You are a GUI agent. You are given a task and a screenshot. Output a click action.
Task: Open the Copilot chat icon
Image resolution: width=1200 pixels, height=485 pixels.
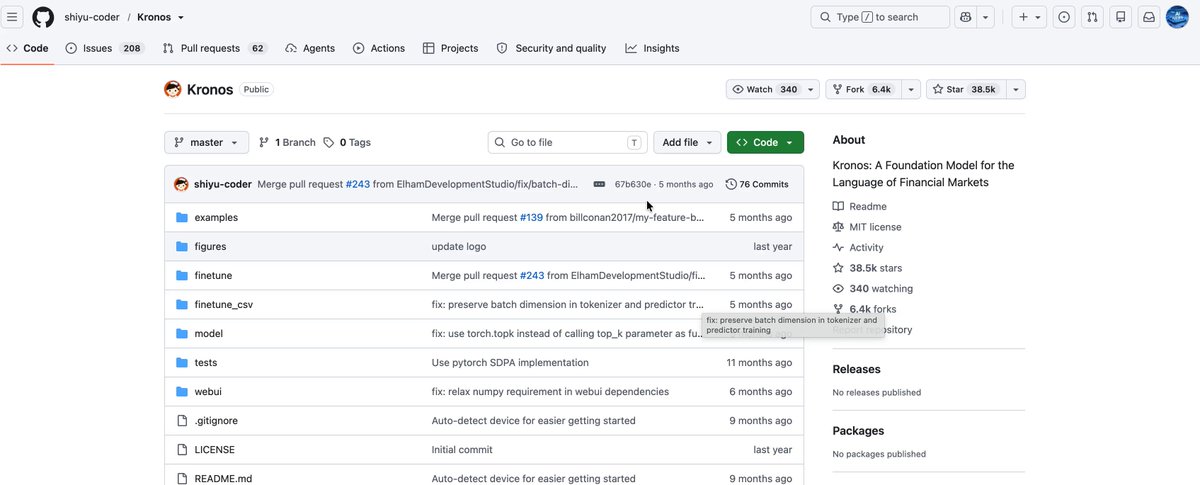point(965,17)
